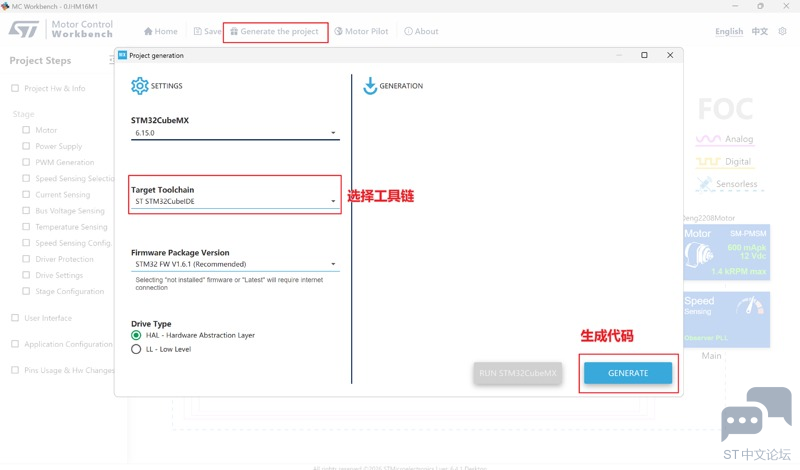The height and width of the screenshot is (470, 800).
Task: Click the Main label under cards
Action: point(711,356)
